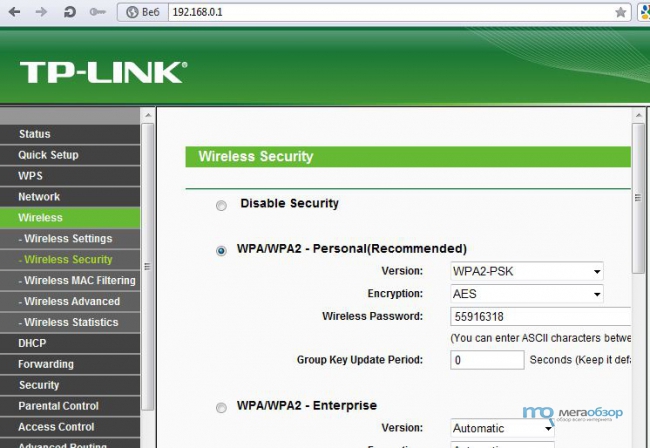Select the Disable Security radio button

pos(221,206)
